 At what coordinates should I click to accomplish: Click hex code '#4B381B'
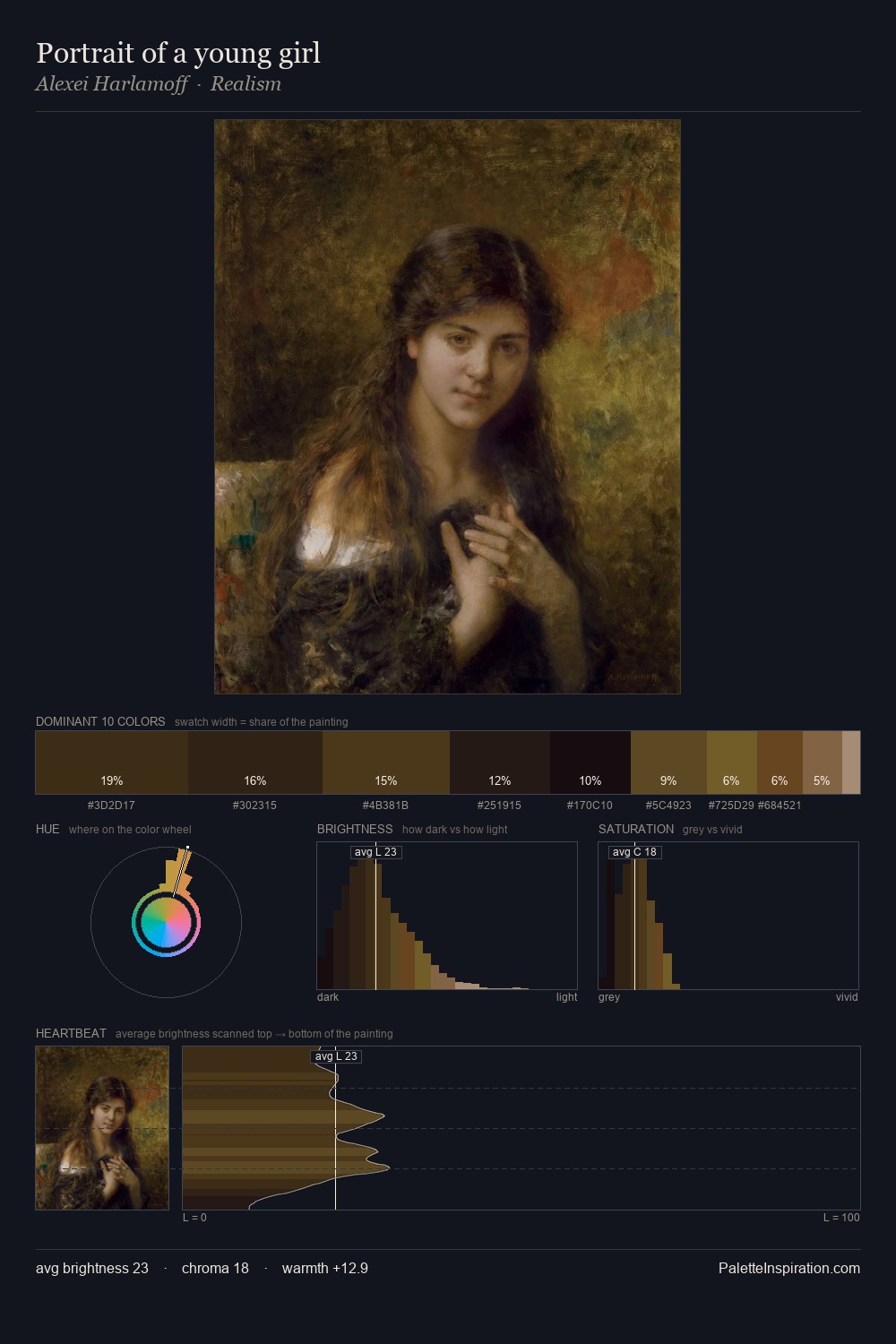click(x=385, y=806)
